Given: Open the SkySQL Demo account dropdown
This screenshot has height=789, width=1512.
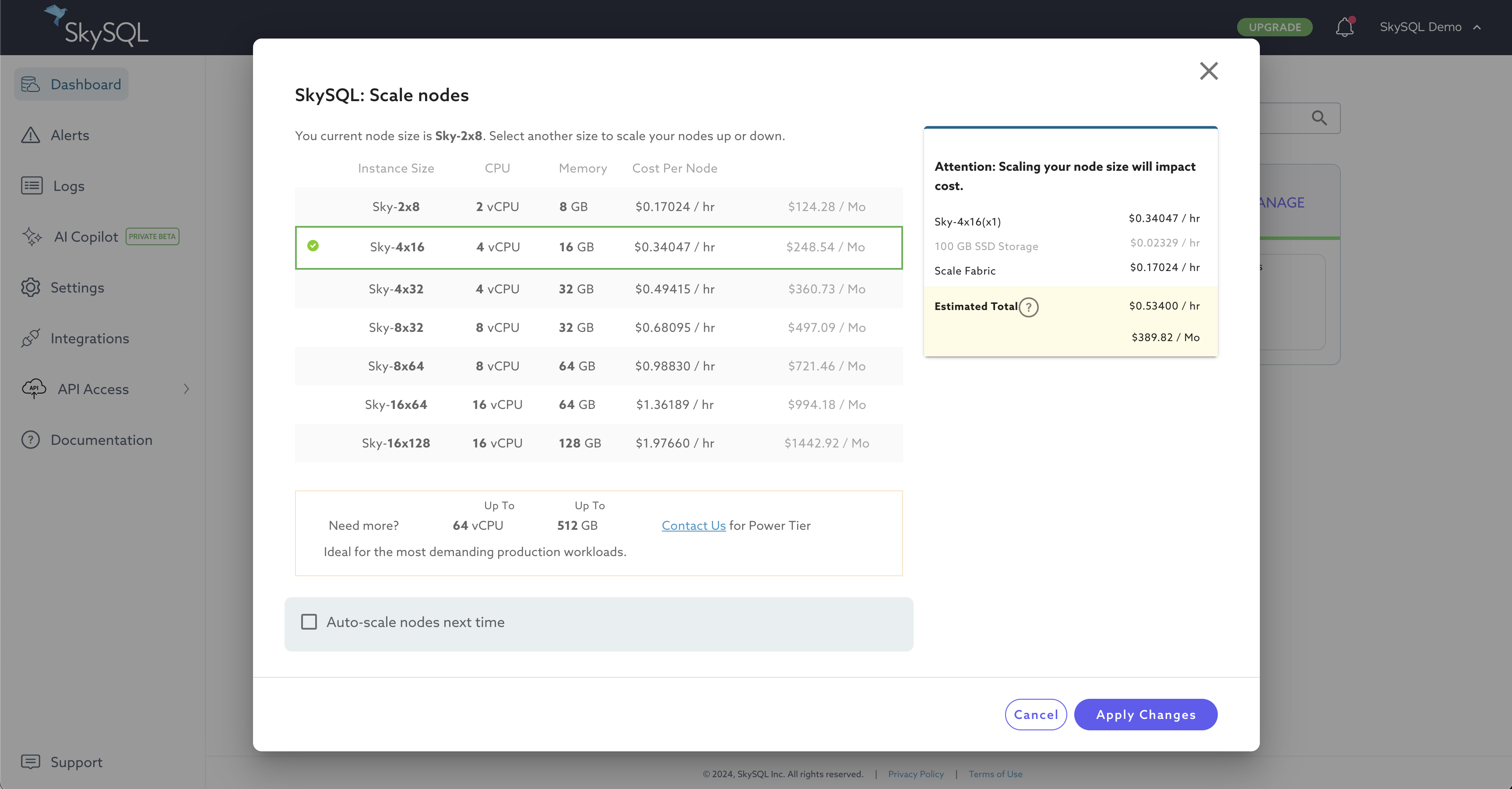Looking at the screenshot, I should 1430,27.
